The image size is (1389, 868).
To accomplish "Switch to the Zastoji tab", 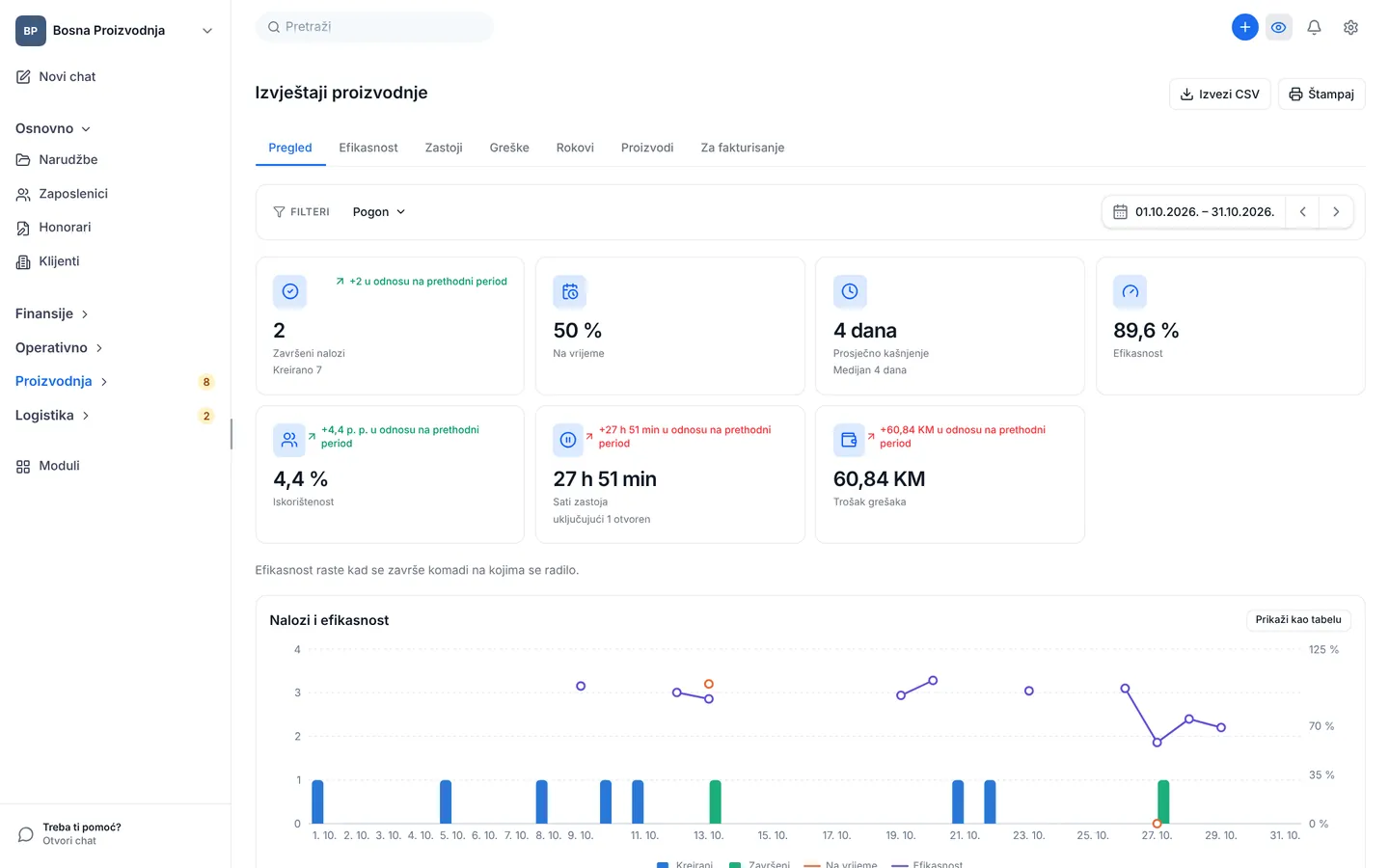I will click(x=444, y=148).
